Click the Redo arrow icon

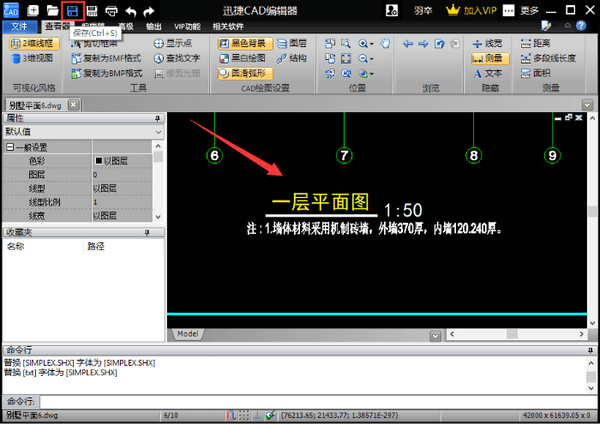click(148, 11)
